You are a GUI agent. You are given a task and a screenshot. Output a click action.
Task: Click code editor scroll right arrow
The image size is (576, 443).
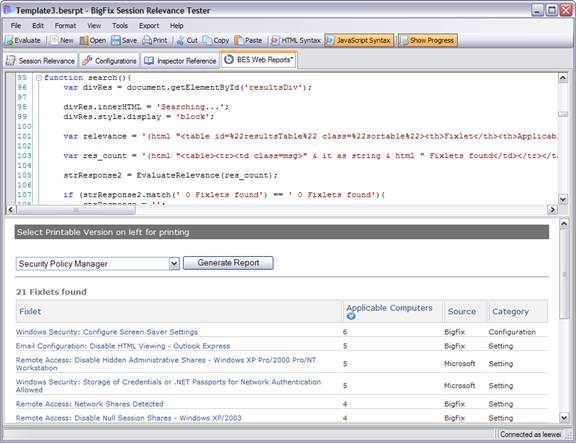coord(552,210)
